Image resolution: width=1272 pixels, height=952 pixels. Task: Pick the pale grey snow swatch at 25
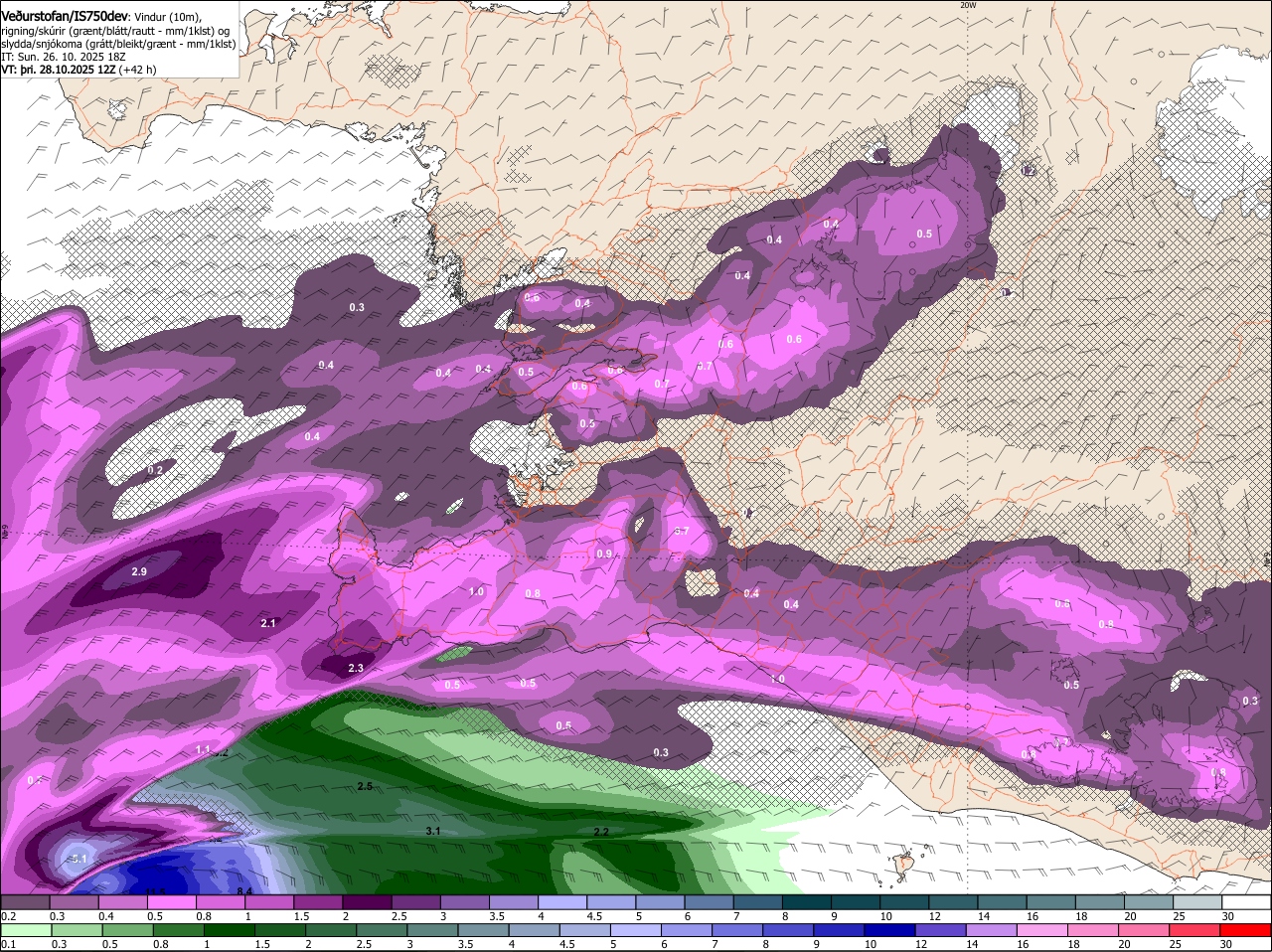pos(1196,902)
